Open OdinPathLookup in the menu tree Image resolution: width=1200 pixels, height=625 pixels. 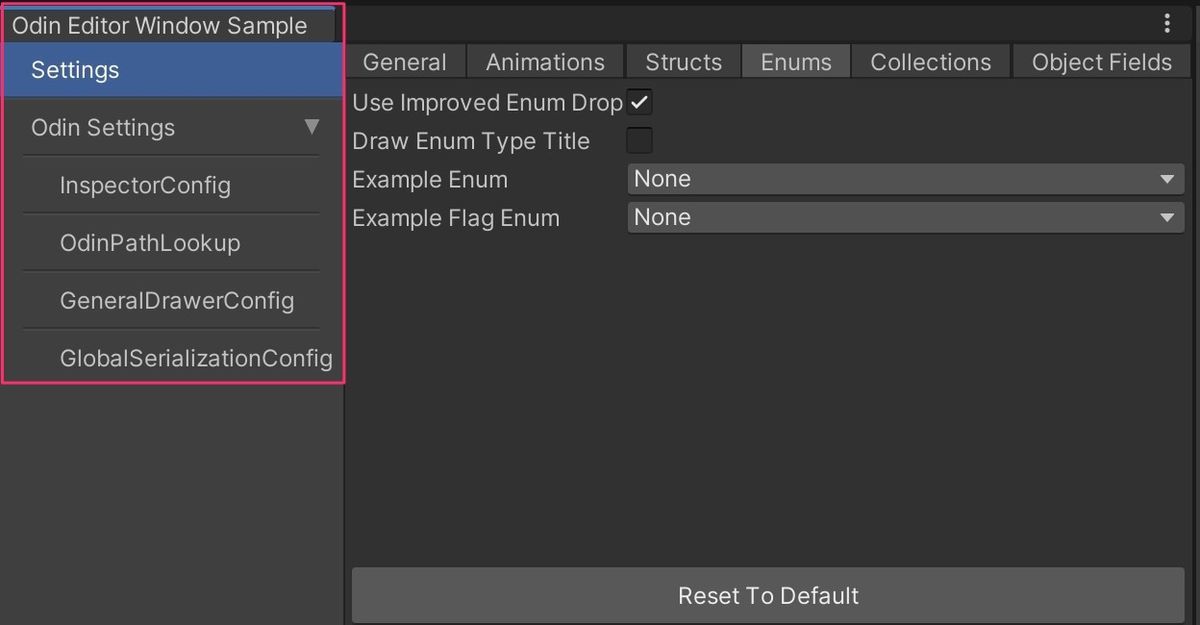[174, 243]
